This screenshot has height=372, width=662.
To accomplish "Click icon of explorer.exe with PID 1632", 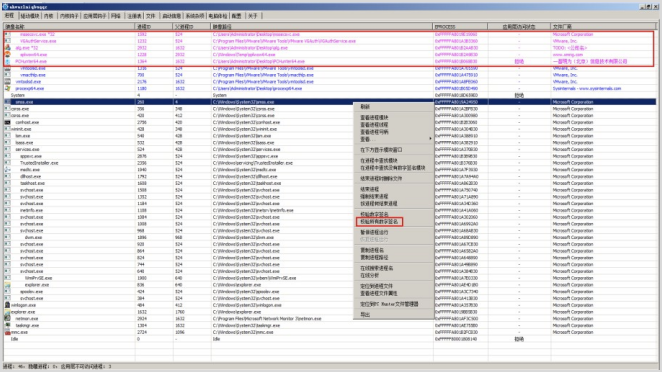I will click(8, 312).
